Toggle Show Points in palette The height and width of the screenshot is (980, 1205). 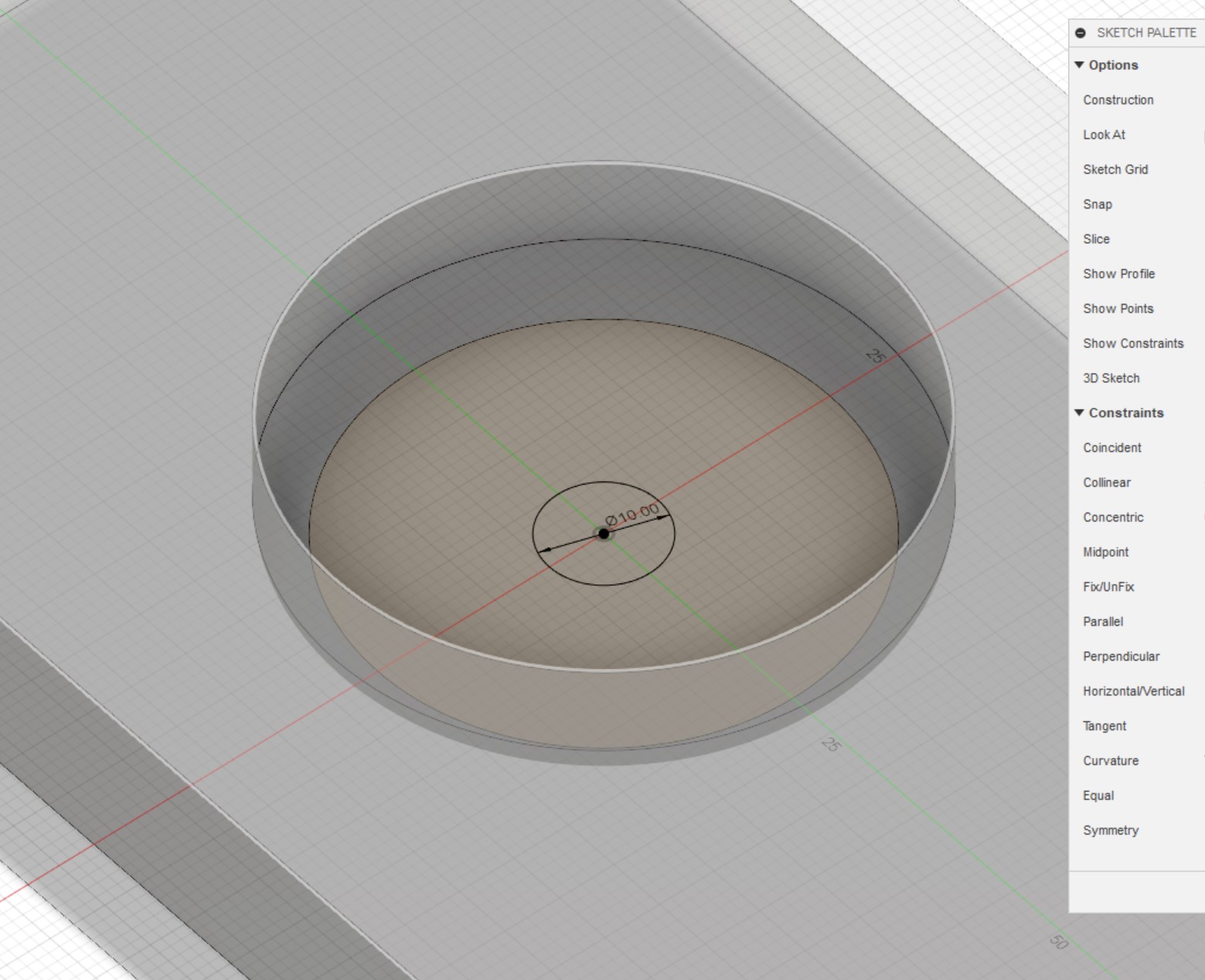pyautogui.click(x=1118, y=308)
